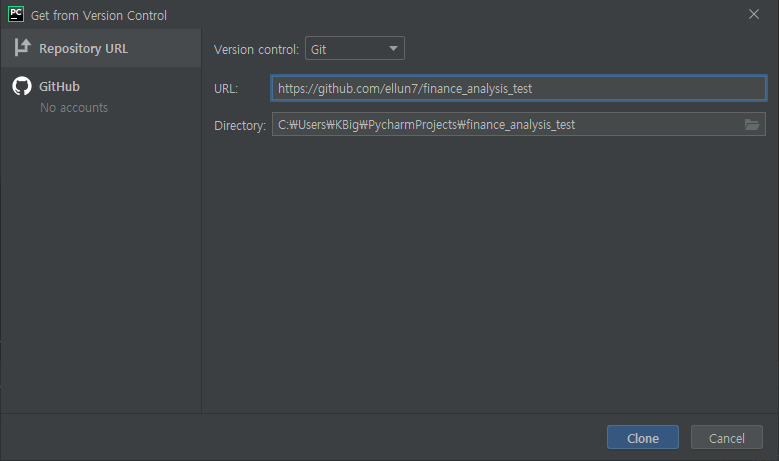Click the 'Version control:' label
This screenshot has height=461, width=779.
(x=256, y=49)
